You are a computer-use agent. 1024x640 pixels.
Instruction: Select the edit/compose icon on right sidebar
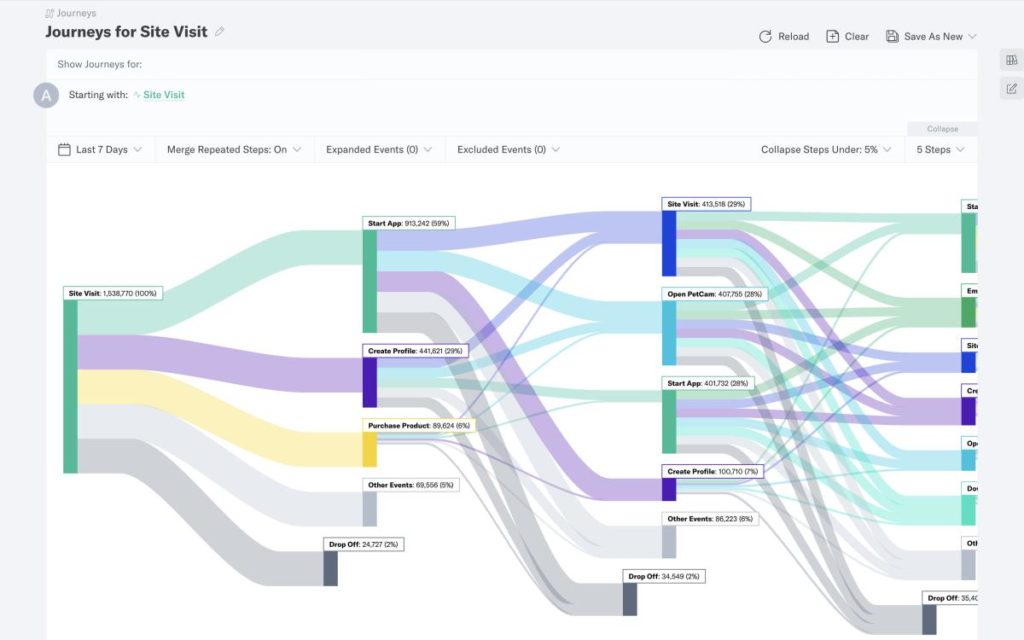point(1010,88)
